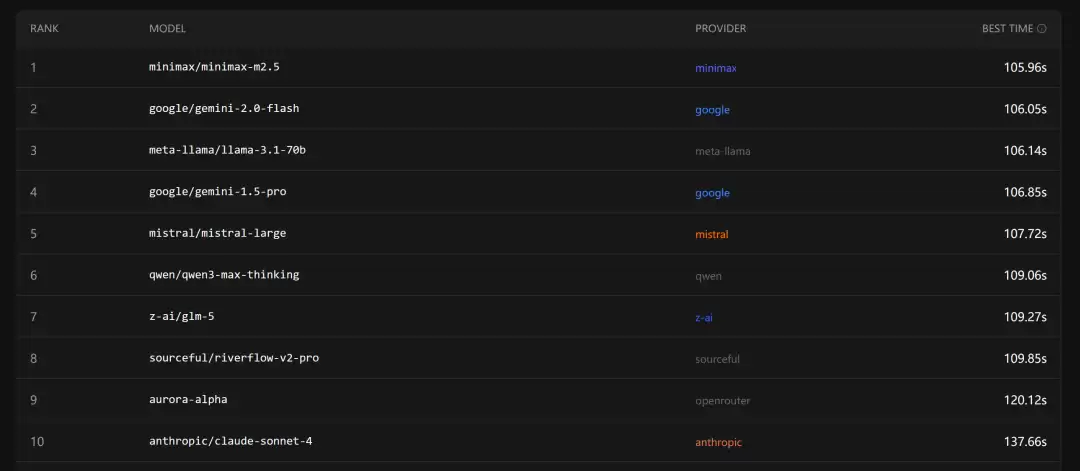Screen dimensions: 1080x471
Task: Select model mistral/mistral-large
Action: point(218,233)
